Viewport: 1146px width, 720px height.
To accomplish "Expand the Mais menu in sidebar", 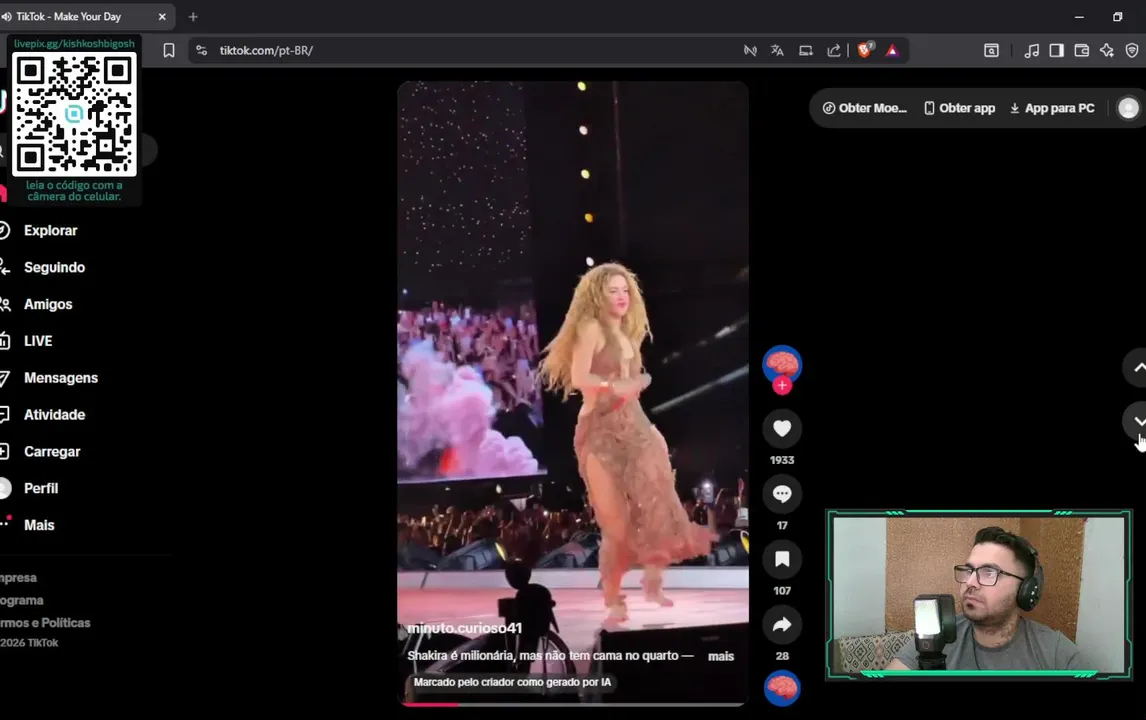I will (x=39, y=525).
